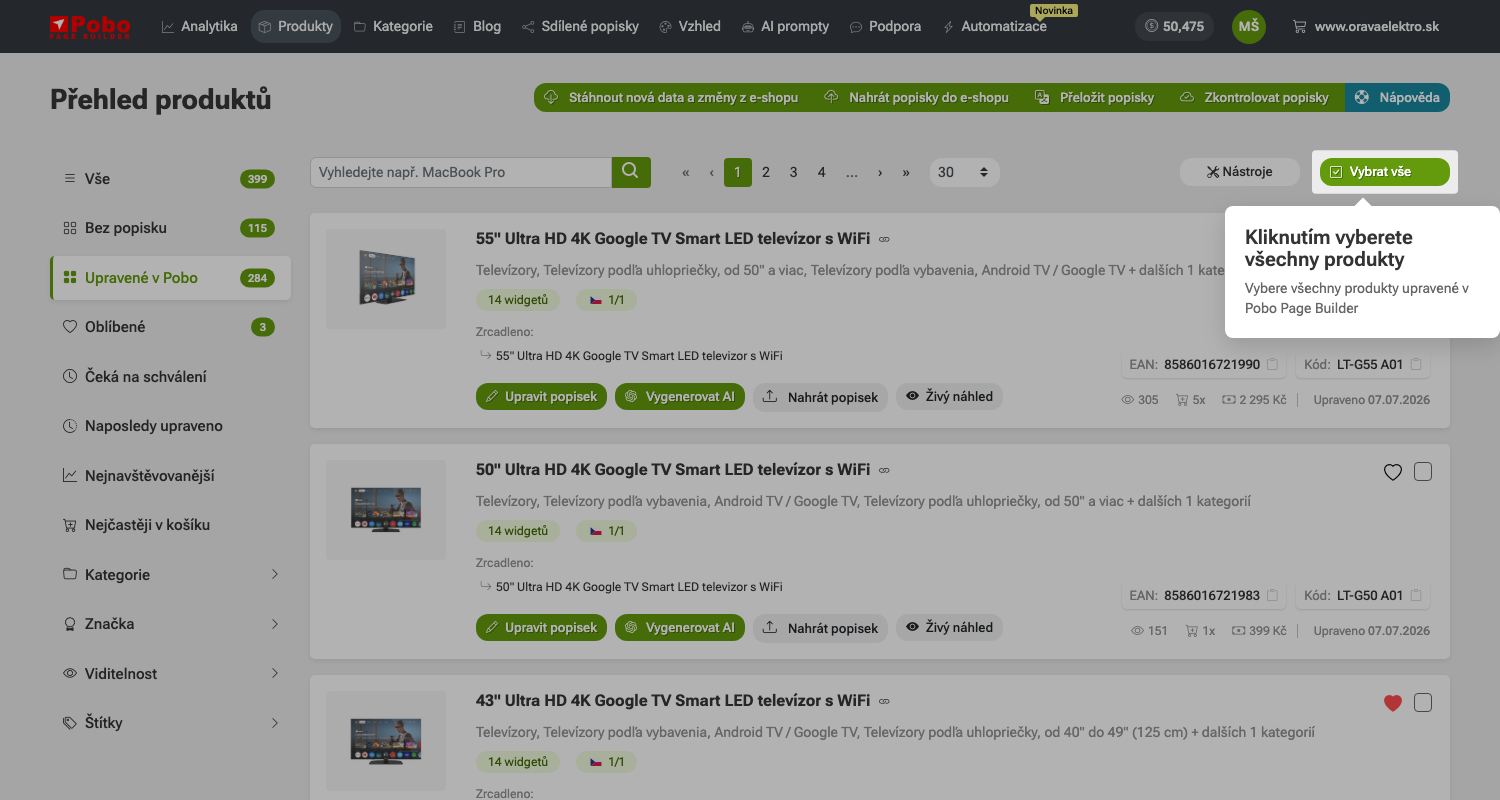Copy EAN 8586016721983 clipboard icon
Screen dimensions: 1500x800
click(x=1273, y=595)
